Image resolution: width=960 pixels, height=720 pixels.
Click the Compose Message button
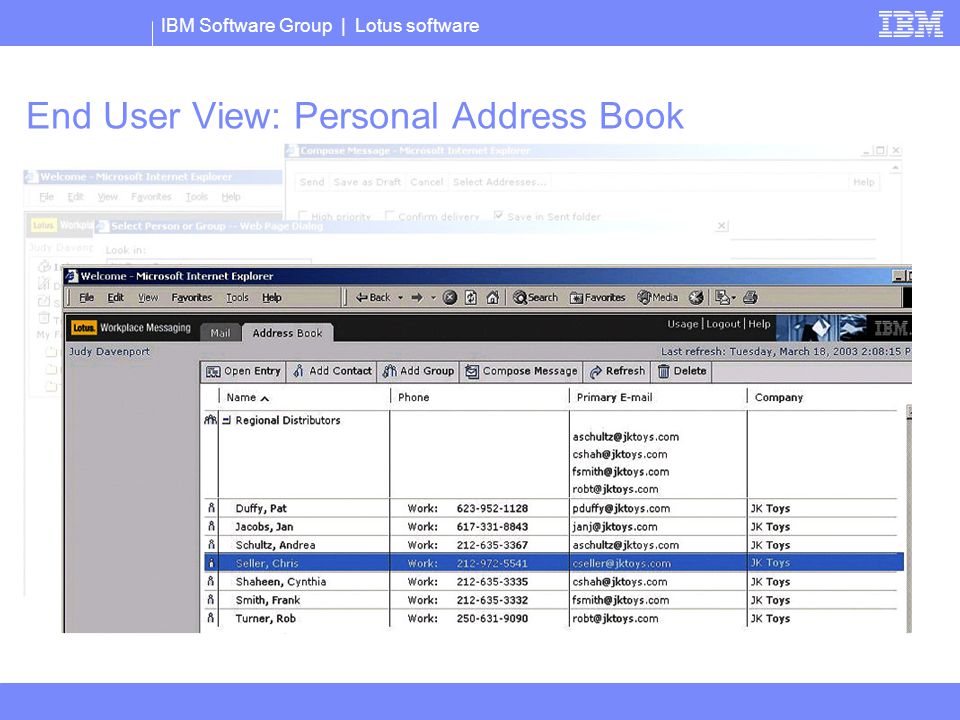click(x=521, y=371)
